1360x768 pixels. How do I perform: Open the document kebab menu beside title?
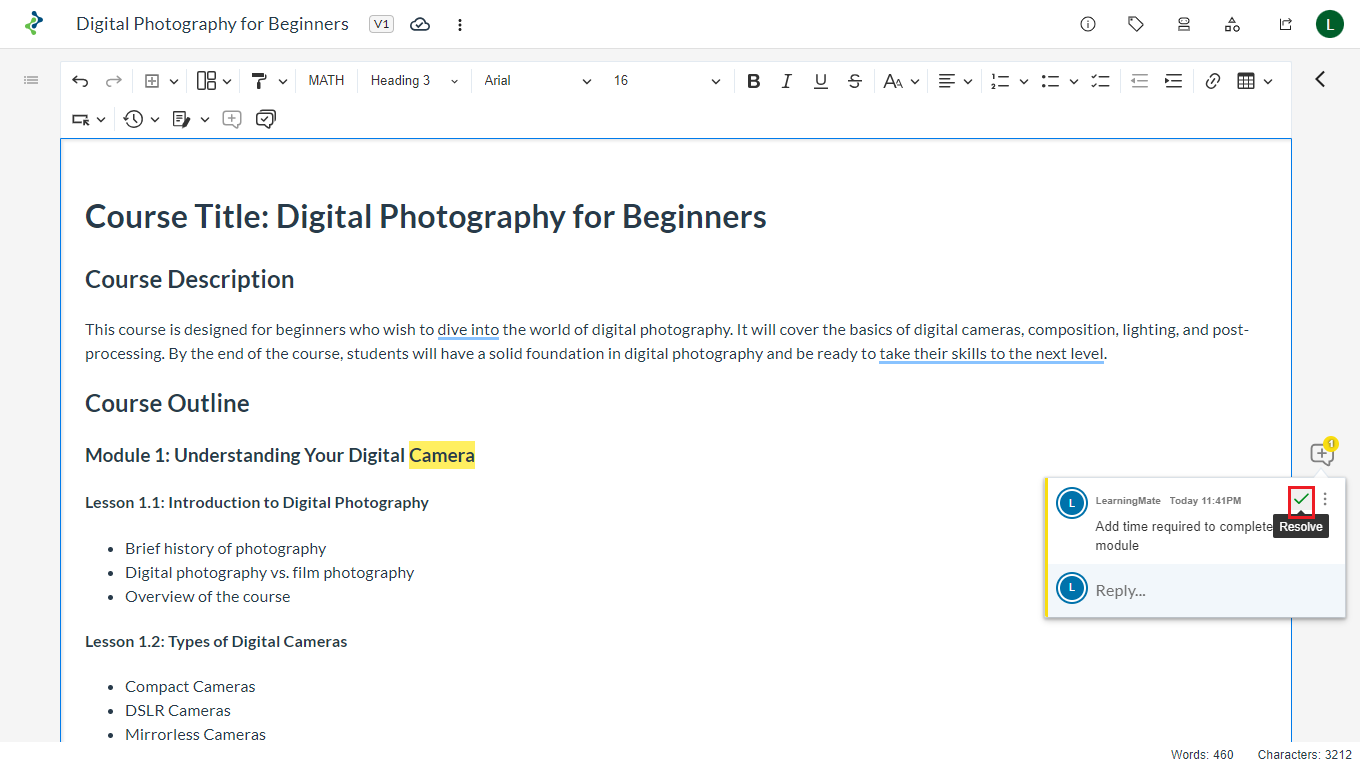[460, 24]
